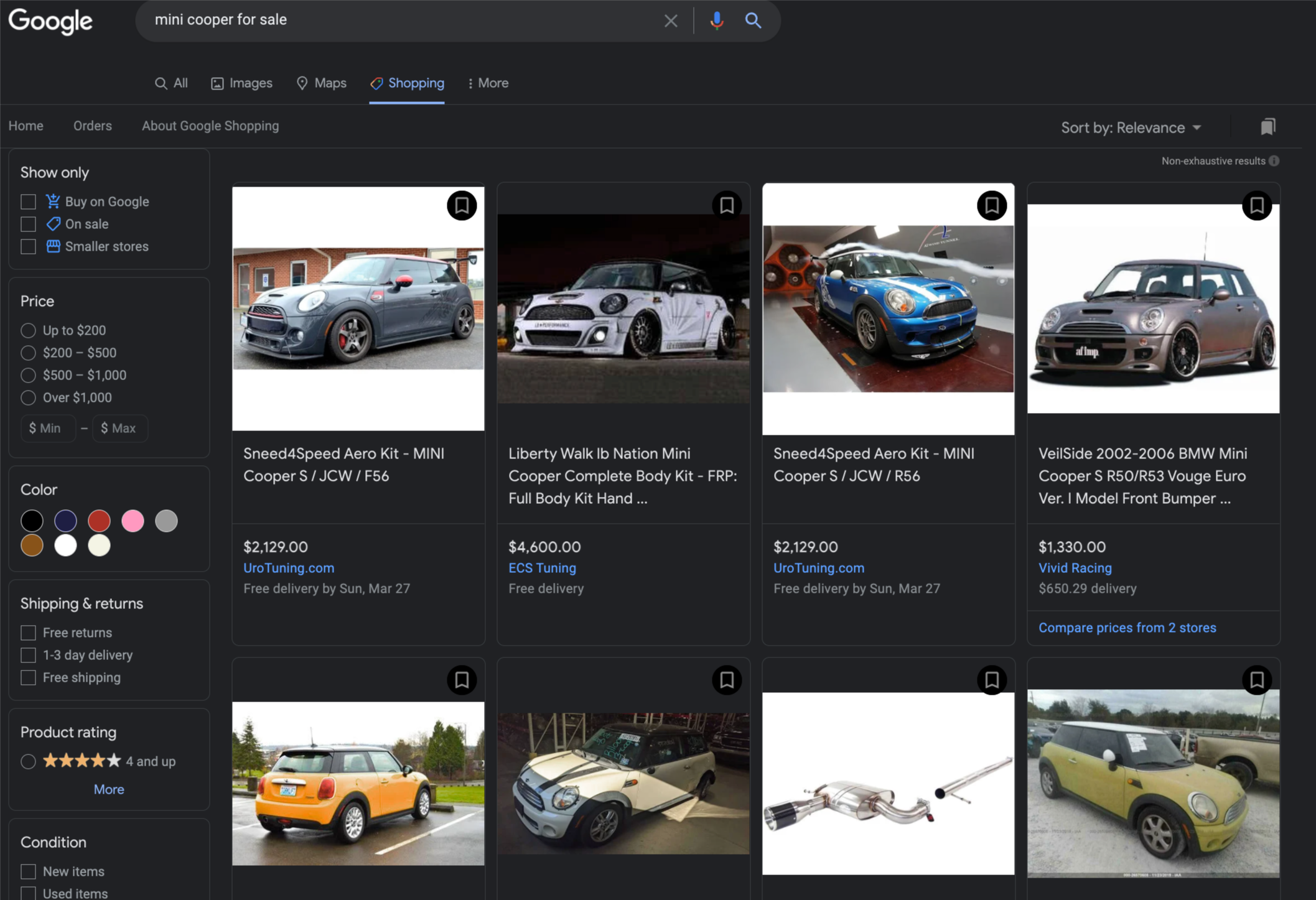Click the blue search magnifier icon
This screenshot has height=900, width=1316.
(753, 21)
